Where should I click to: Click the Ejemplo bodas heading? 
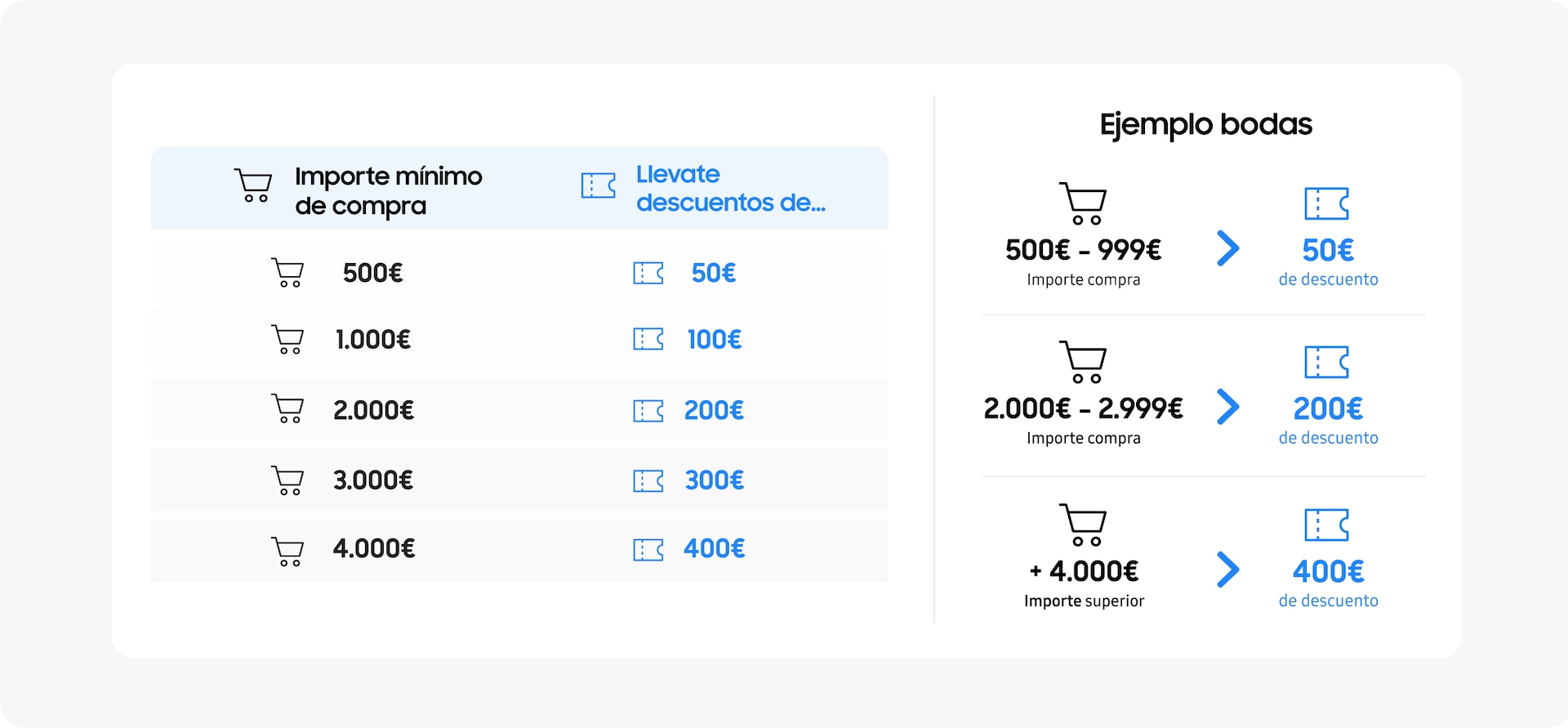point(1206,125)
